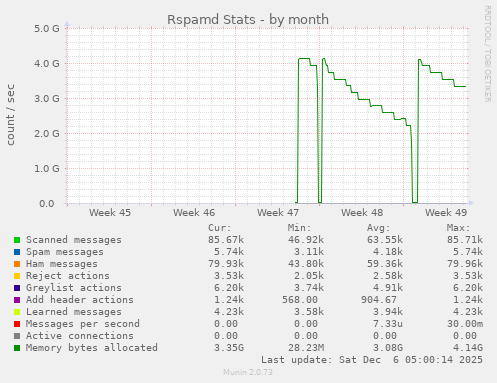
Task: Click the Add header actions purple swatch
Action: [17, 300]
